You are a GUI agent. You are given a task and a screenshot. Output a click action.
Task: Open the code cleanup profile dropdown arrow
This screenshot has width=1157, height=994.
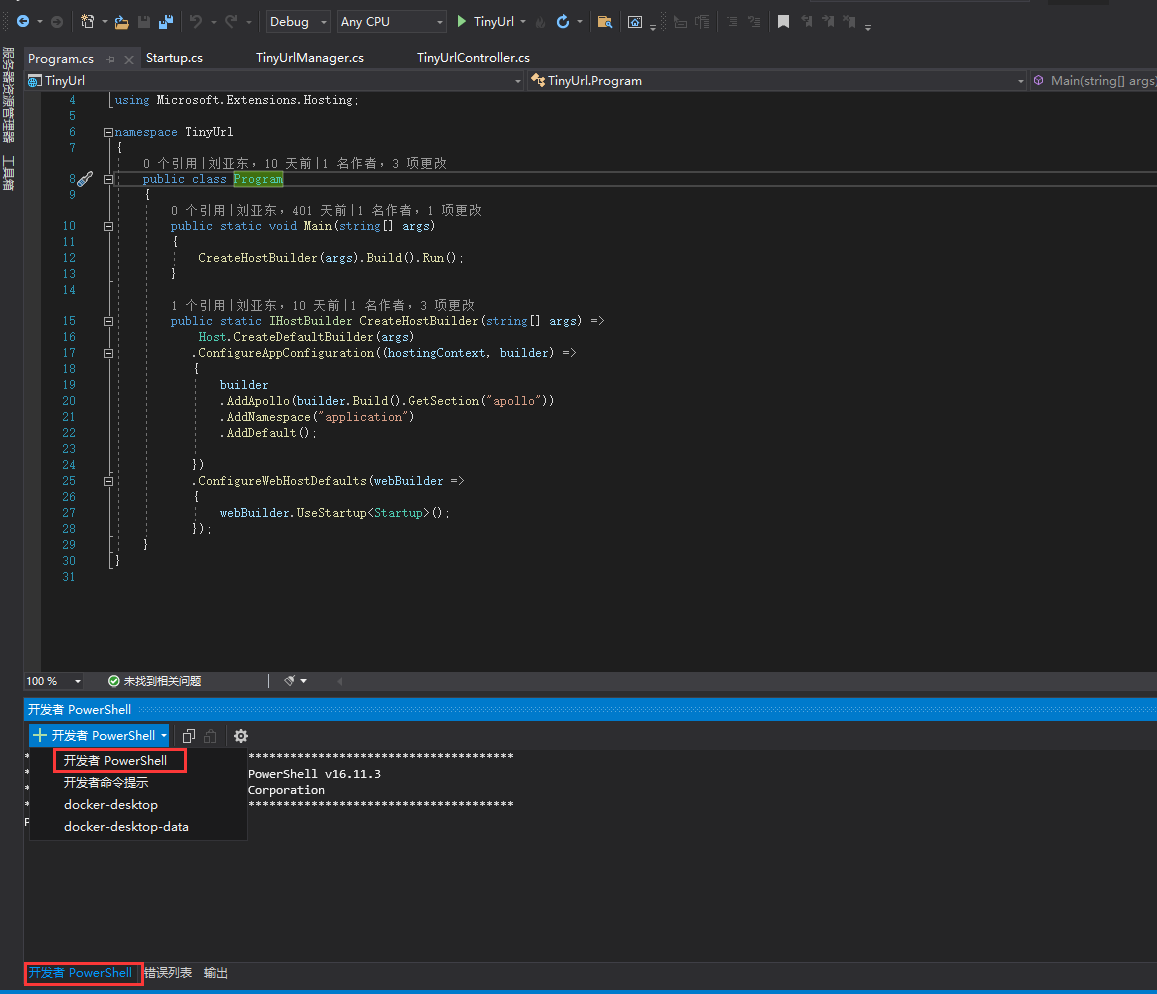click(x=303, y=680)
